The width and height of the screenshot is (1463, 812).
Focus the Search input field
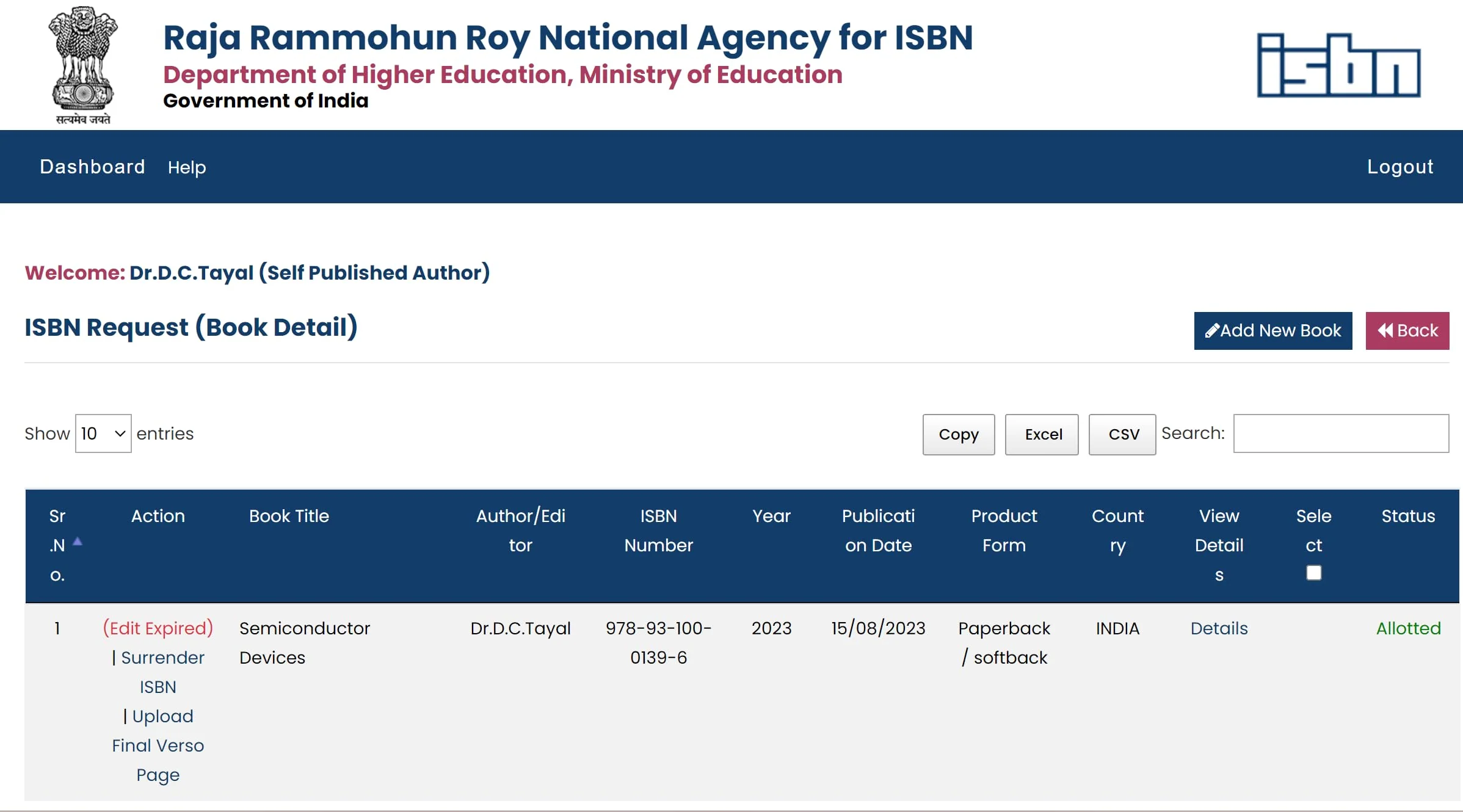click(x=1341, y=433)
